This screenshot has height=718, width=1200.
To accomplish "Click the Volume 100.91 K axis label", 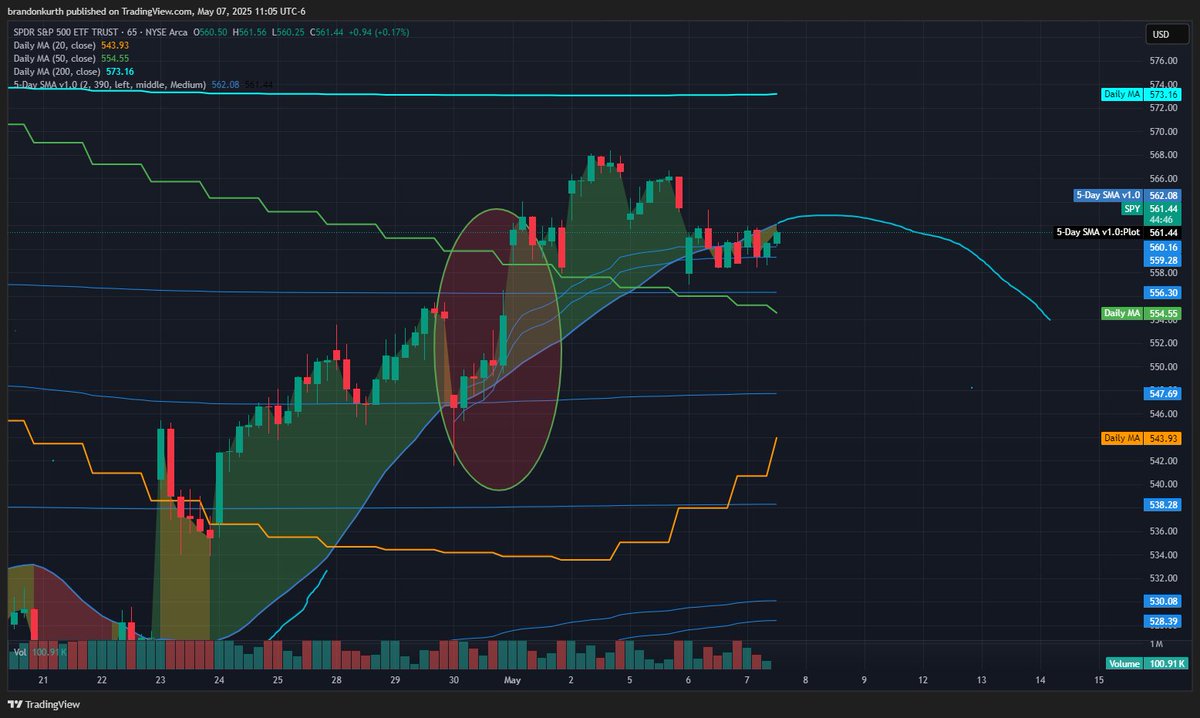I will tap(1146, 663).
